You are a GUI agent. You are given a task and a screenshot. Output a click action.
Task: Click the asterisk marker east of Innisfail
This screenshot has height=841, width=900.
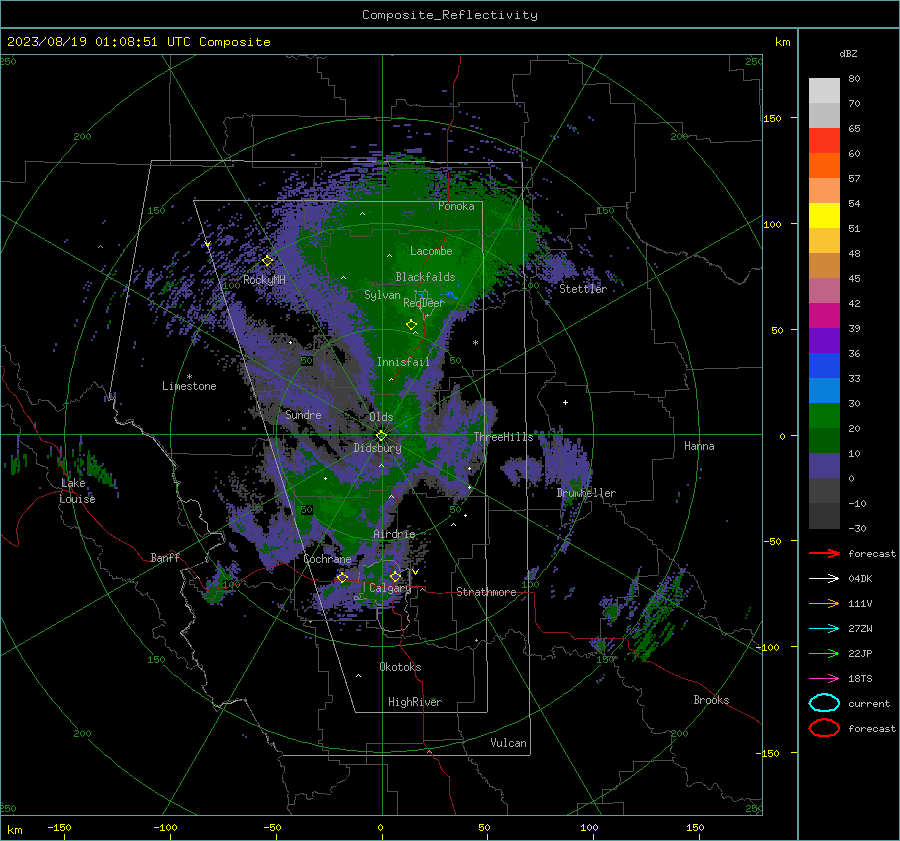[x=475, y=343]
